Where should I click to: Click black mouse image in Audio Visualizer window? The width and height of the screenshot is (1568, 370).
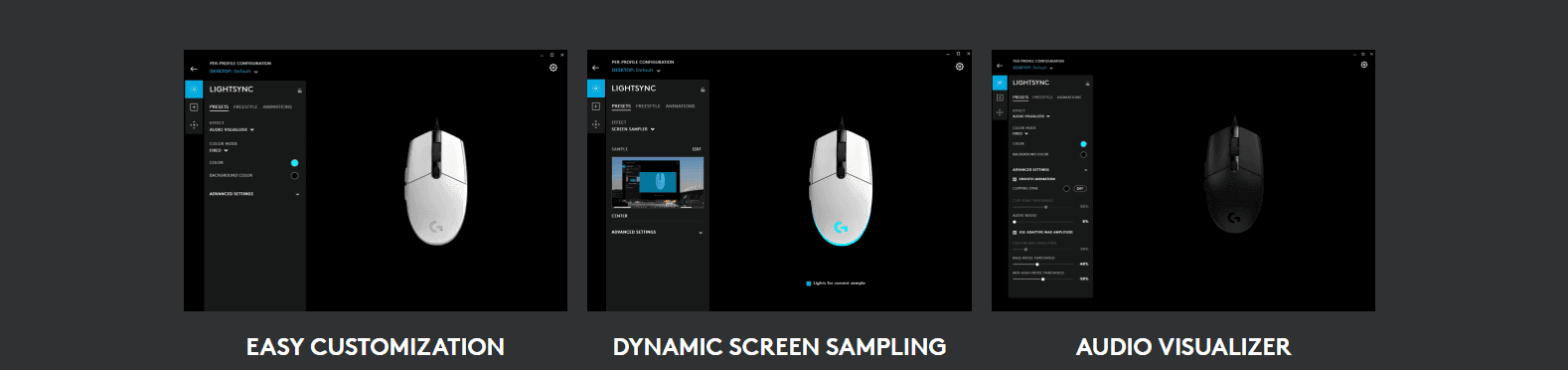tap(1233, 174)
